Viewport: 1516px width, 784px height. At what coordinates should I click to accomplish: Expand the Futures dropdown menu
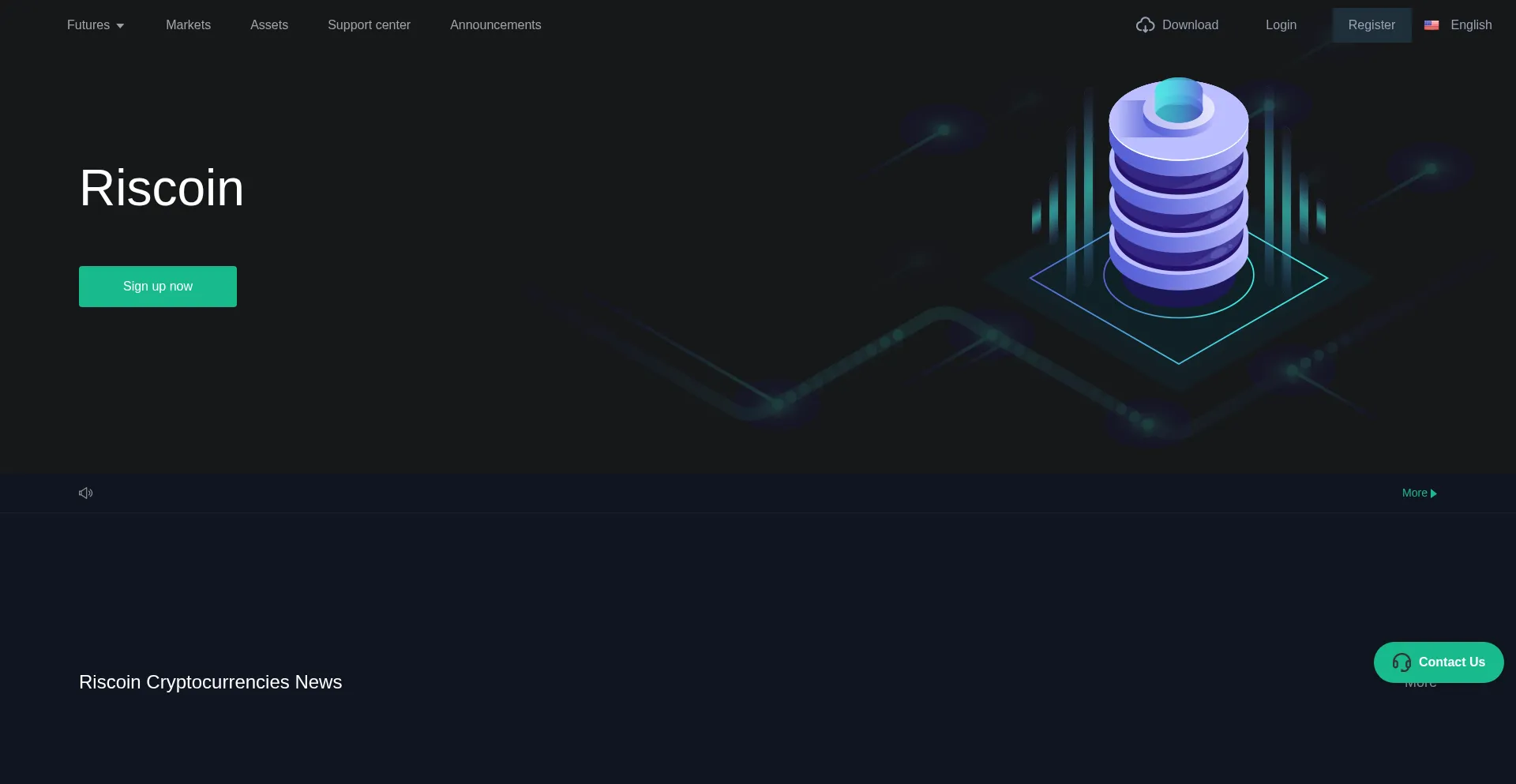[89, 24]
